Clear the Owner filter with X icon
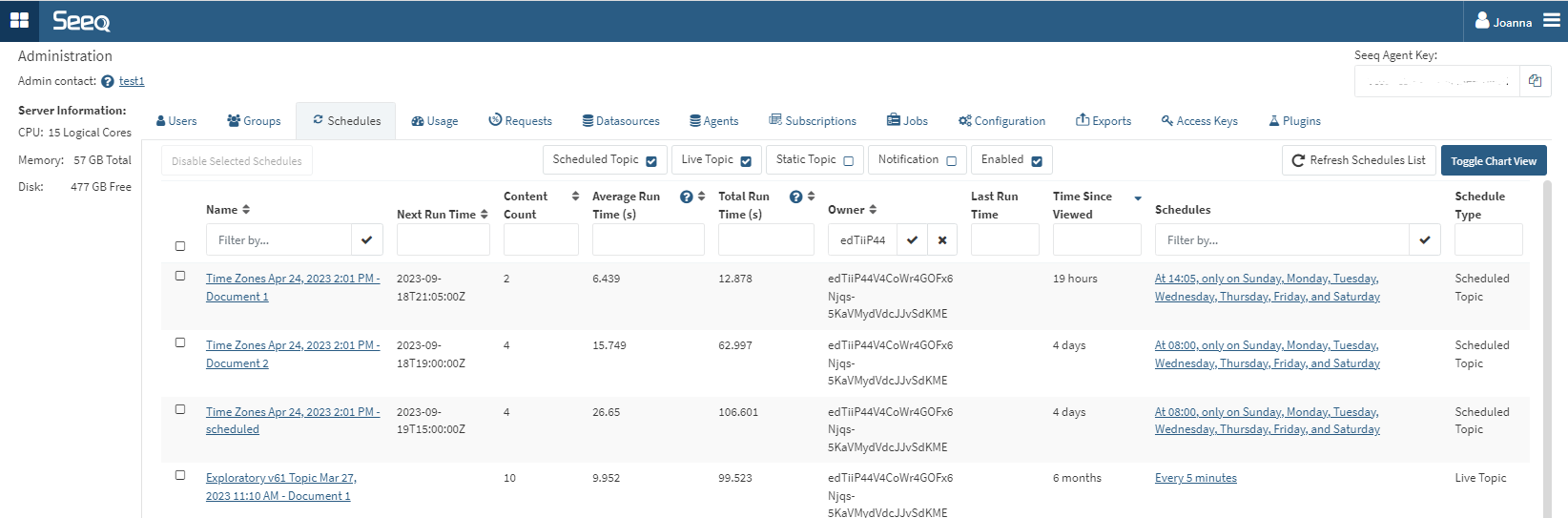 pyautogui.click(x=942, y=240)
